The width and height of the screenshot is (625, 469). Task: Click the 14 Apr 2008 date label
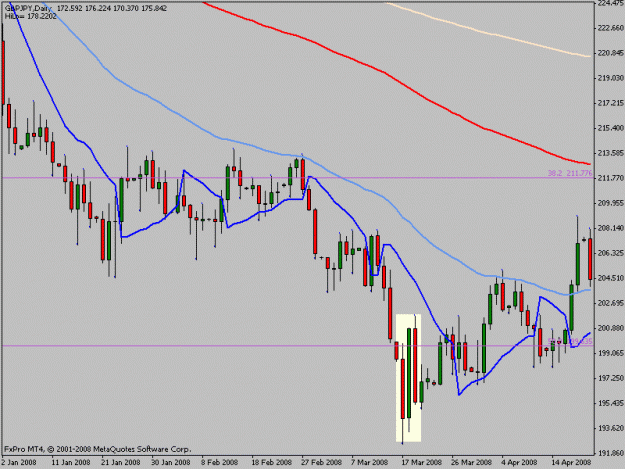(x=572, y=463)
